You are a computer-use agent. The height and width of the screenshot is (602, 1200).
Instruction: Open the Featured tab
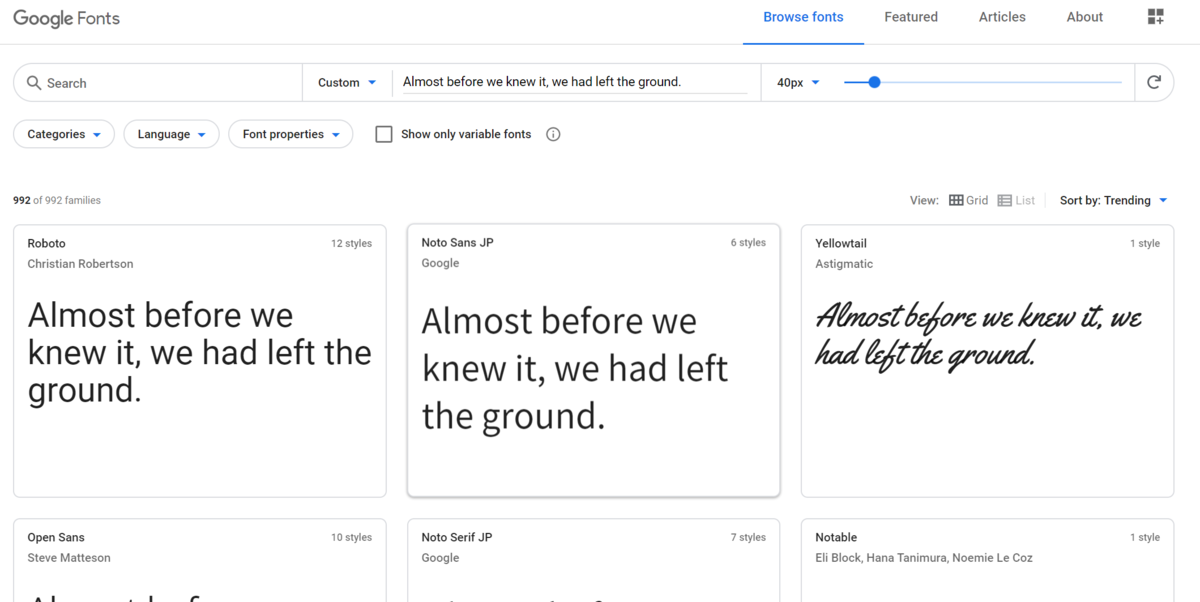pyautogui.click(x=911, y=17)
